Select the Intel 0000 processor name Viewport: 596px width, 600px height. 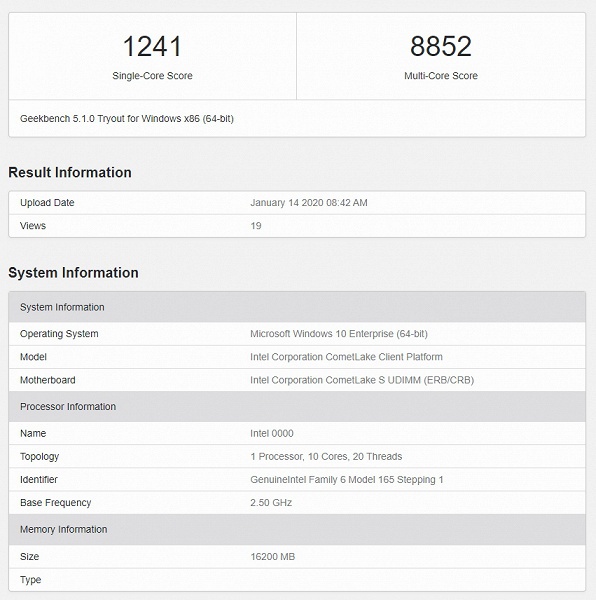click(x=272, y=433)
